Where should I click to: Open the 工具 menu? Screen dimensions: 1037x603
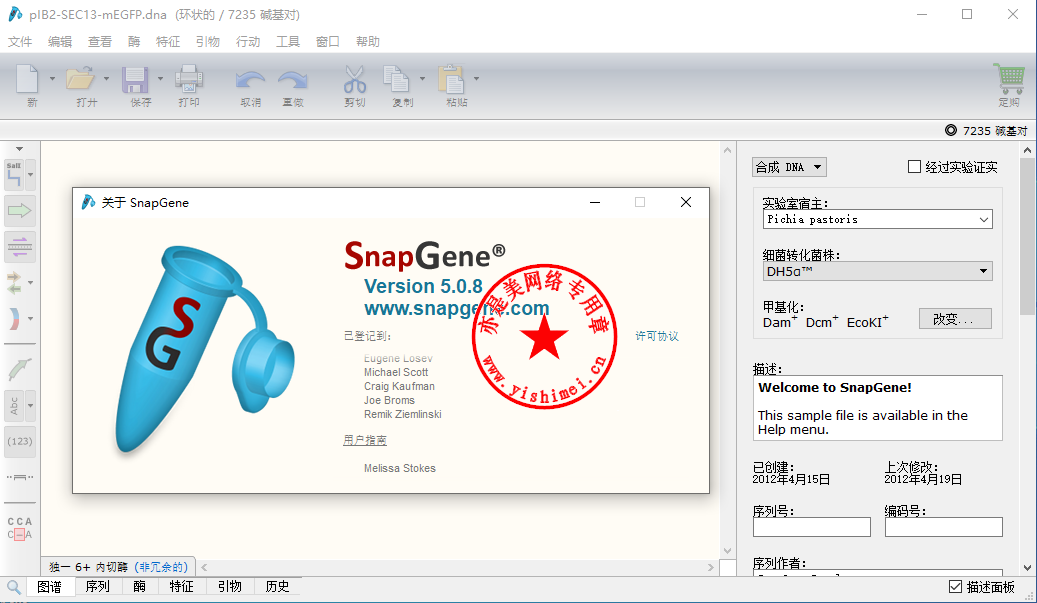pos(288,42)
